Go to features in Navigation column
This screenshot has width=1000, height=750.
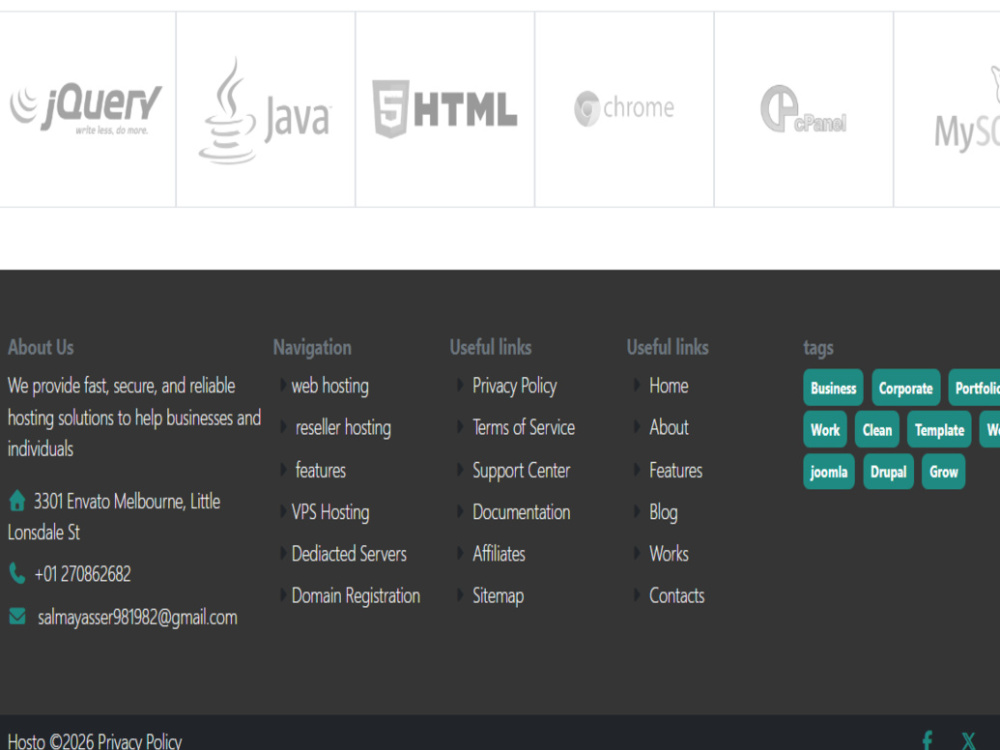coord(320,471)
